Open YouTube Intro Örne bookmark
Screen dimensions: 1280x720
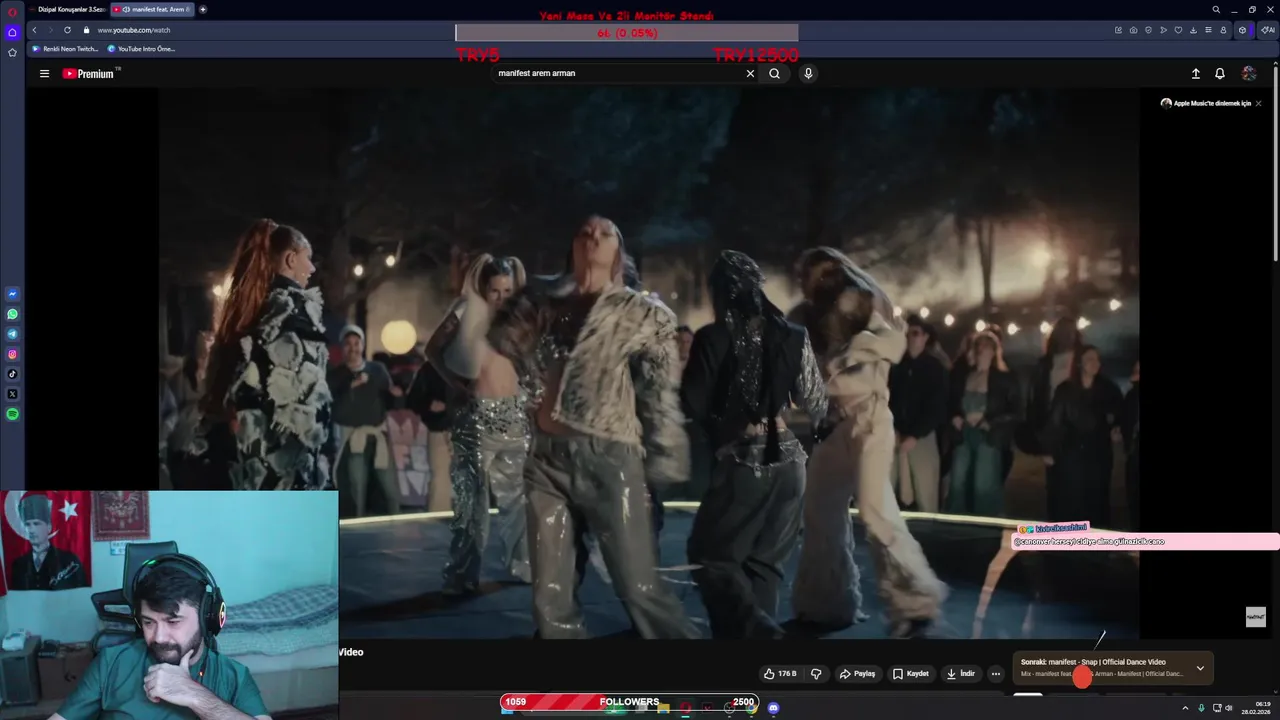[142, 48]
